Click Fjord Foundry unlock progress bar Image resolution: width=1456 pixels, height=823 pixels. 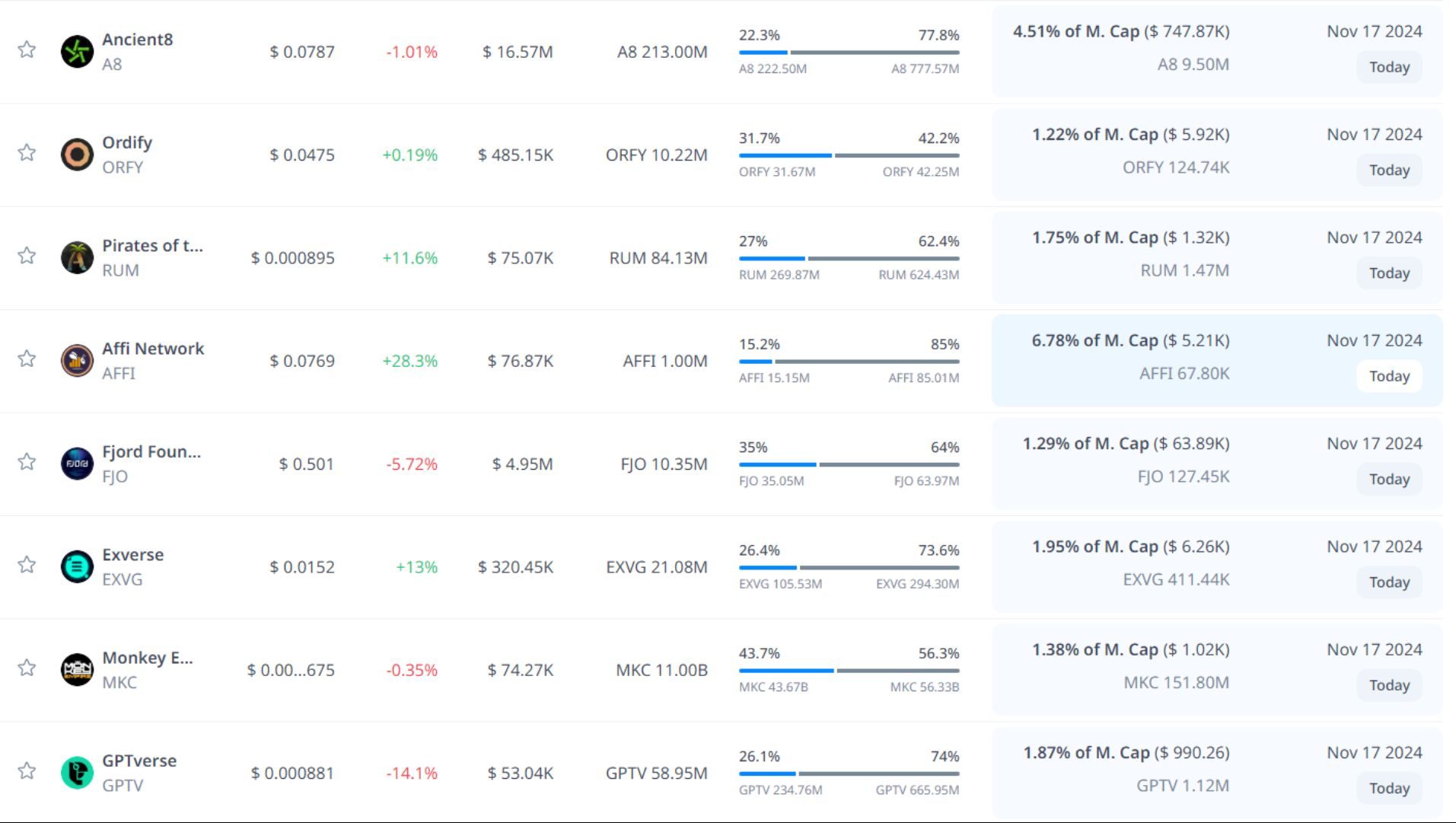click(849, 464)
